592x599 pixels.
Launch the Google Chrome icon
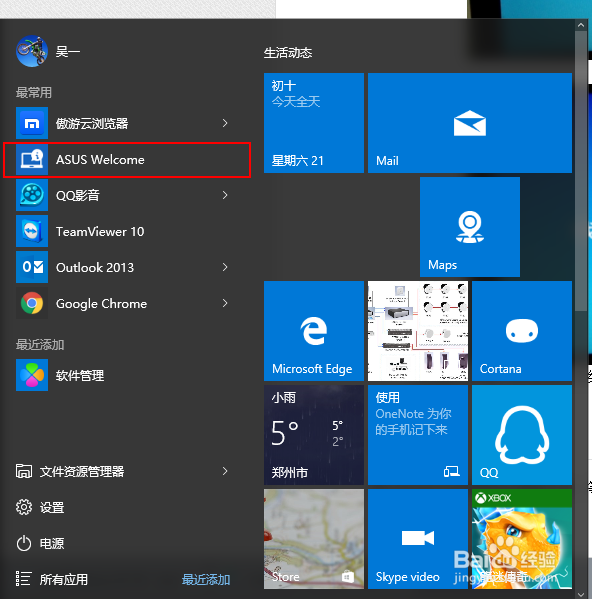[x=32, y=303]
